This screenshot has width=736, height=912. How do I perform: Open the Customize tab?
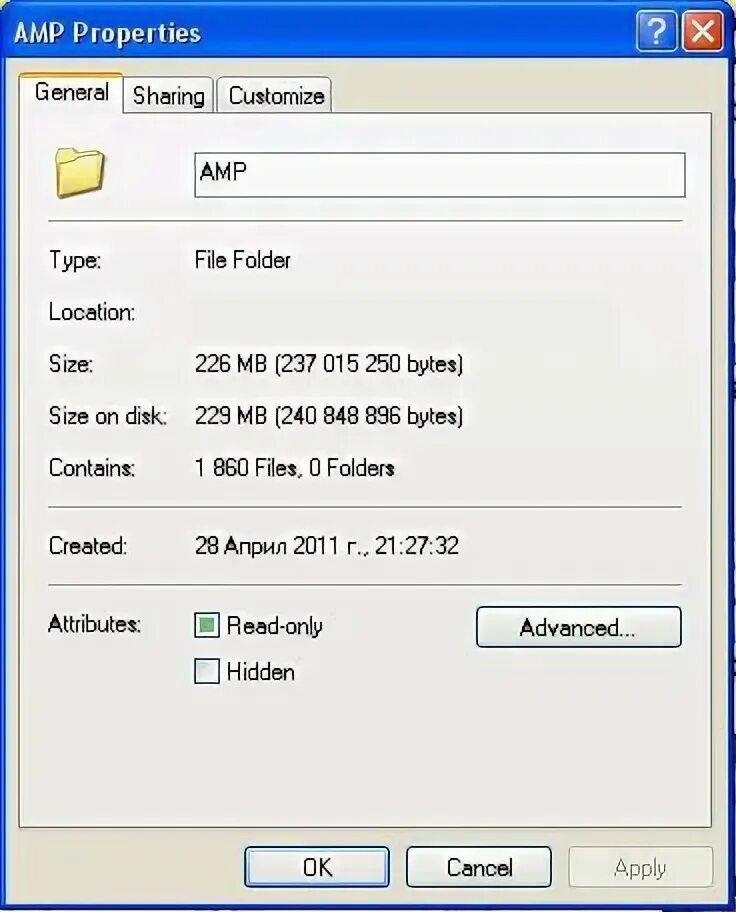[276, 95]
